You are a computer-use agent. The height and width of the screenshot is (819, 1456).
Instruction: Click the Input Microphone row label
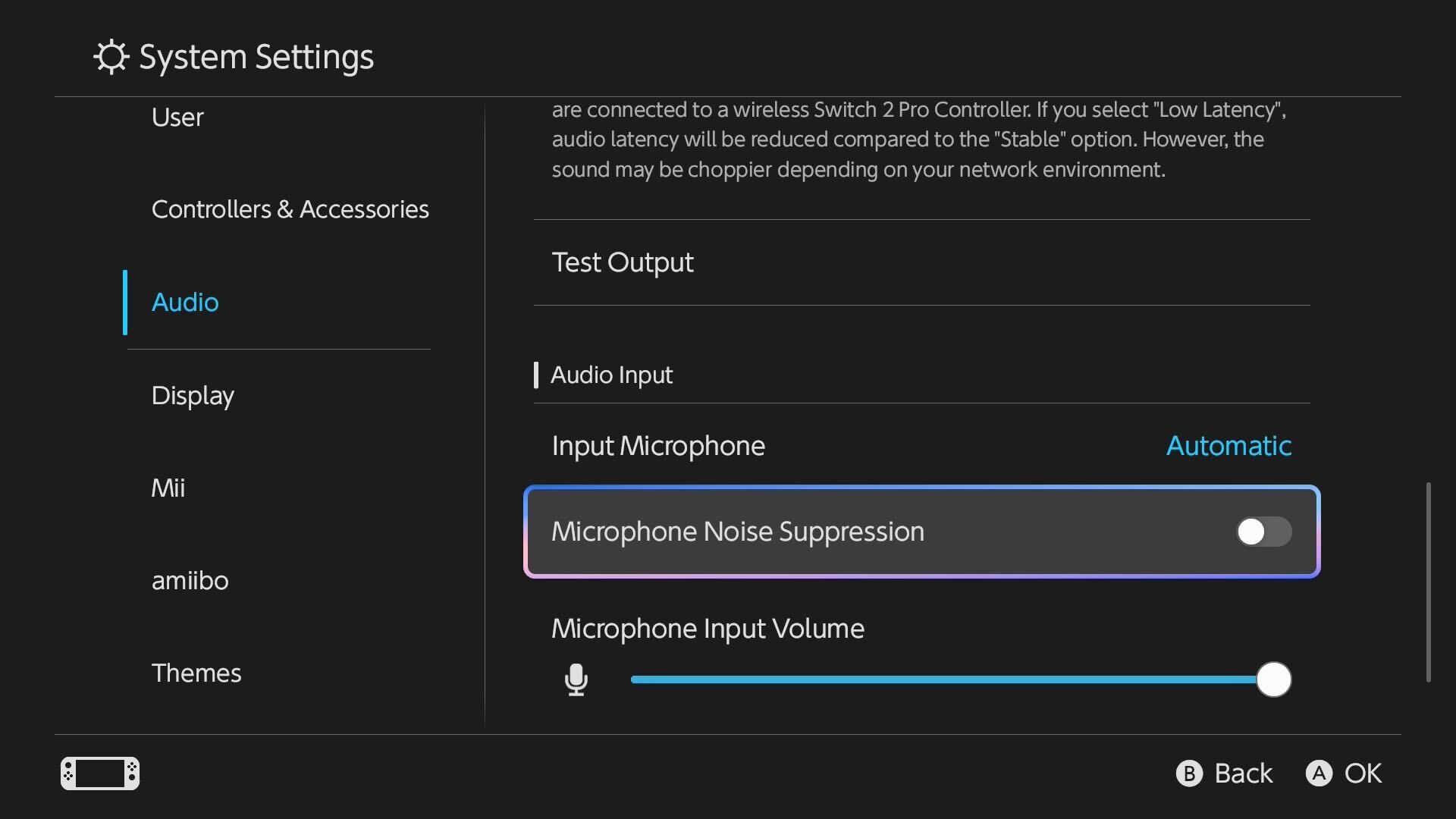[x=658, y=446]
